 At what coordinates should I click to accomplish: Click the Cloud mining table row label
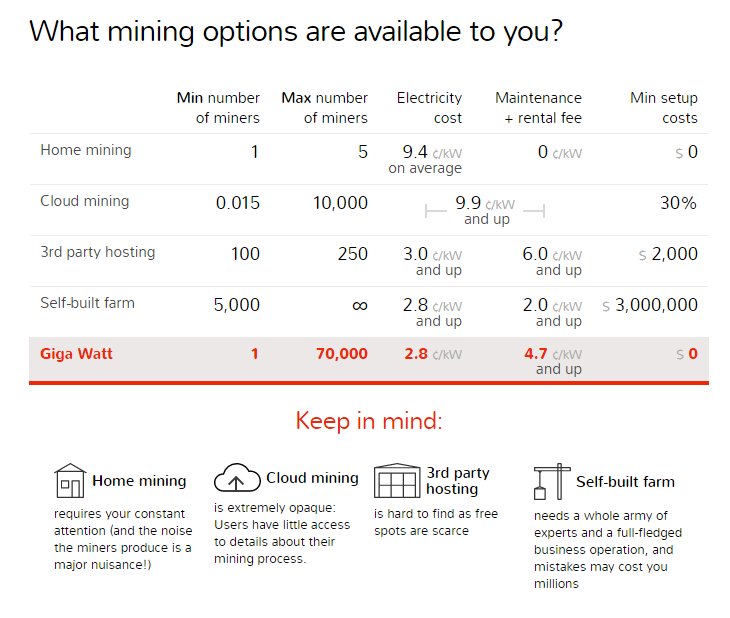[x=85, y=201]
